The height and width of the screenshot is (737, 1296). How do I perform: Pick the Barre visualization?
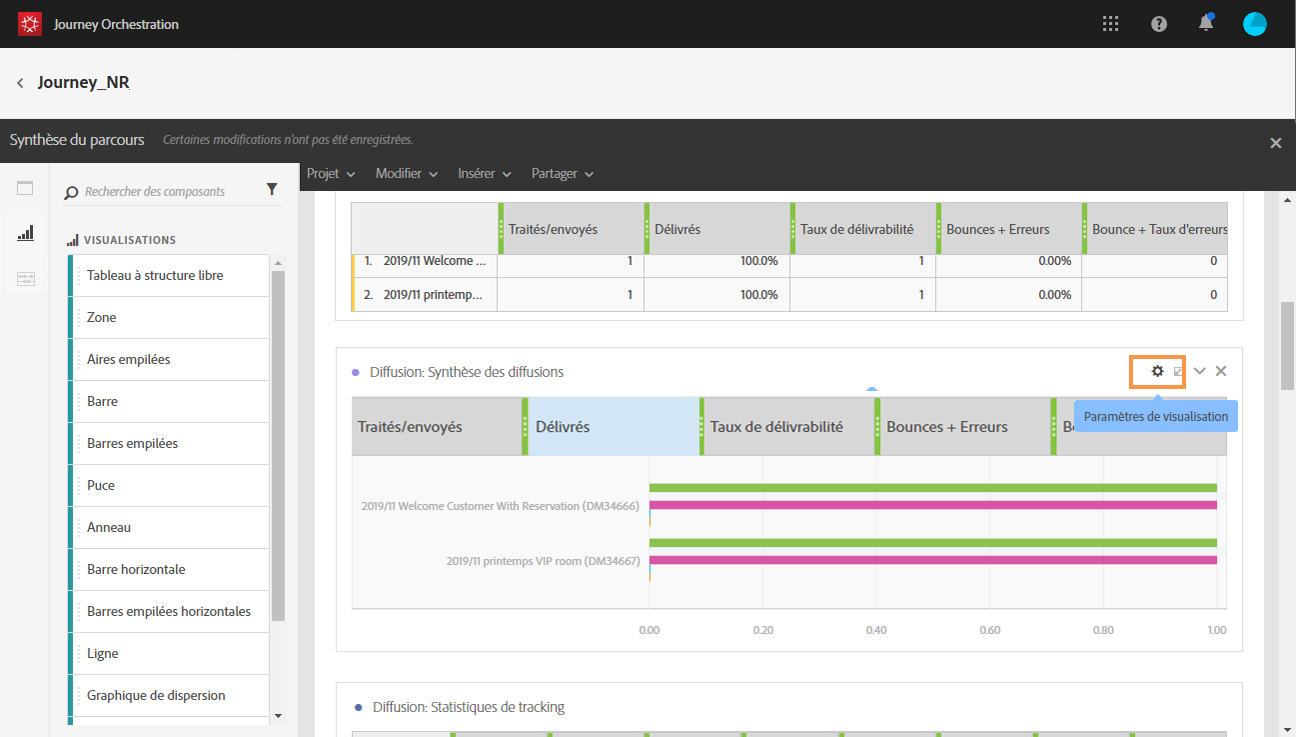169,401
